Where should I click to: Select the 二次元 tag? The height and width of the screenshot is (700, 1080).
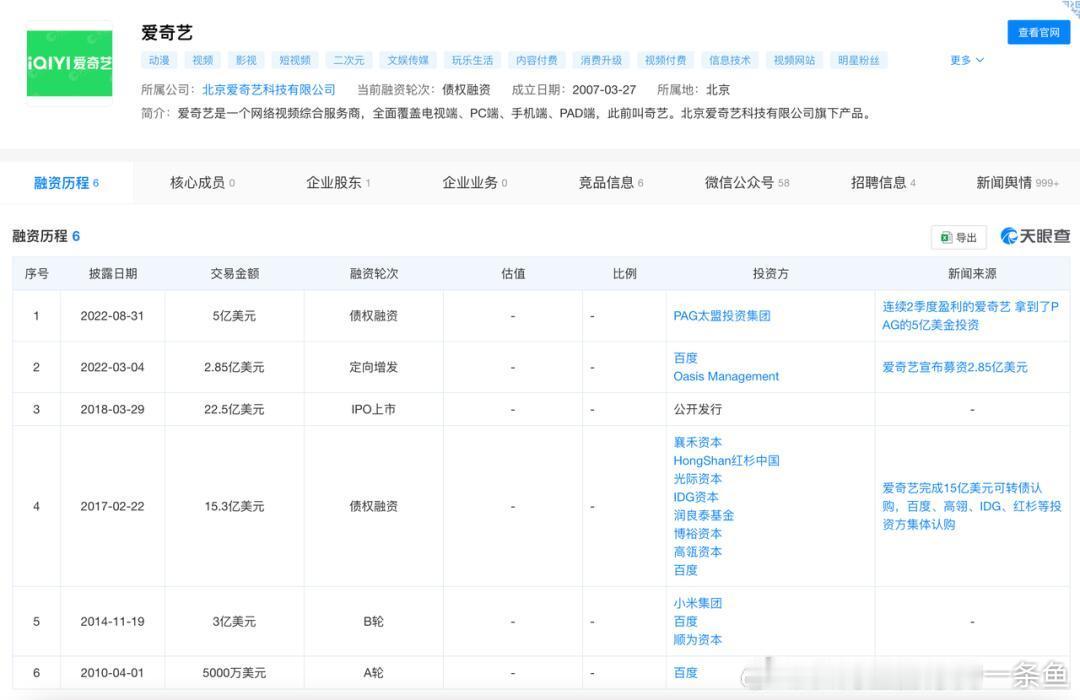[349, 61]
